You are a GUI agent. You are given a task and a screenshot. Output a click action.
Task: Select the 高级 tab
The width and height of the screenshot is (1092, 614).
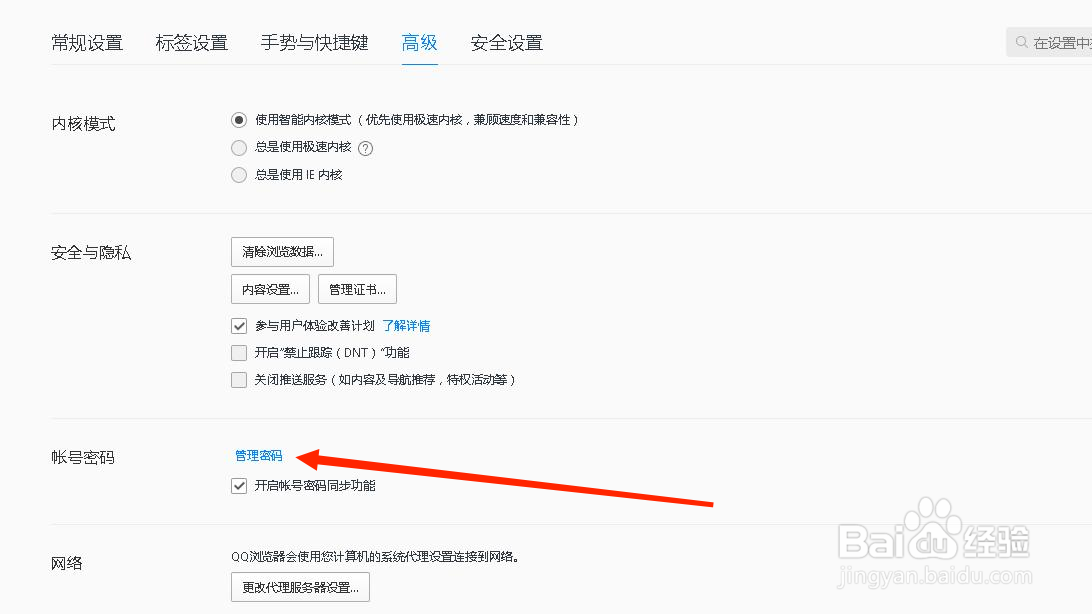419,42
